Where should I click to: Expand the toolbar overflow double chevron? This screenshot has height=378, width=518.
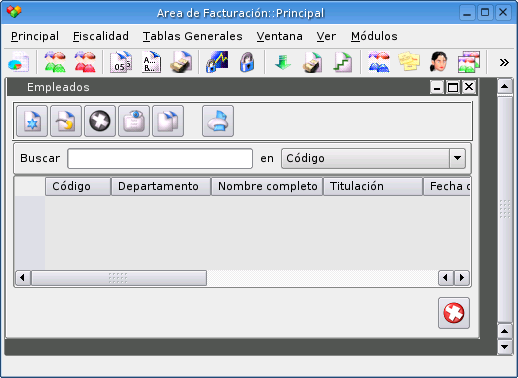(504, 62)
